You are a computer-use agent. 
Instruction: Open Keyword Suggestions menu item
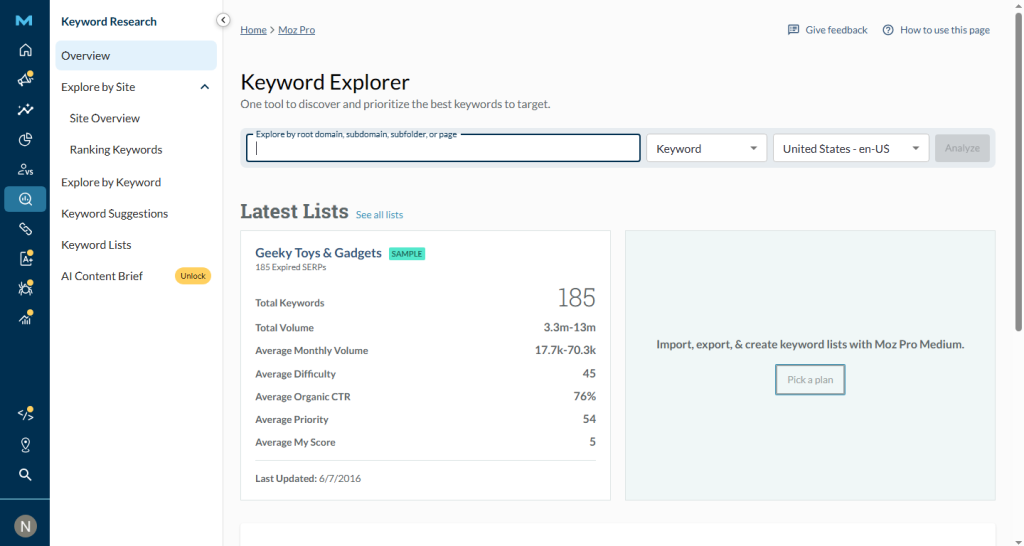coord(114,214)
